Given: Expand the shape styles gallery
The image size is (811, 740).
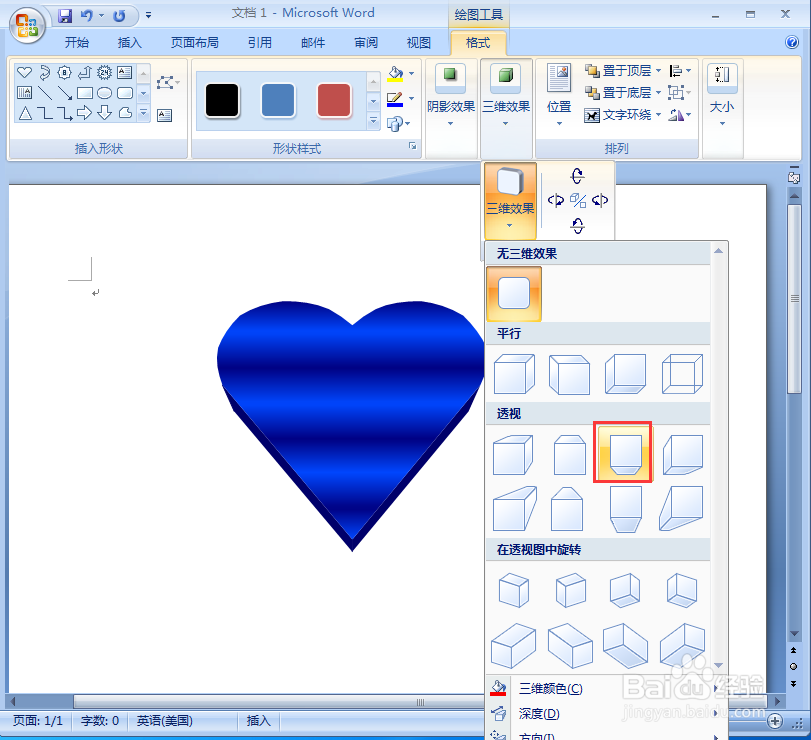Looking at the screenshot, I should pyautogui.click(x=373, y=122).
